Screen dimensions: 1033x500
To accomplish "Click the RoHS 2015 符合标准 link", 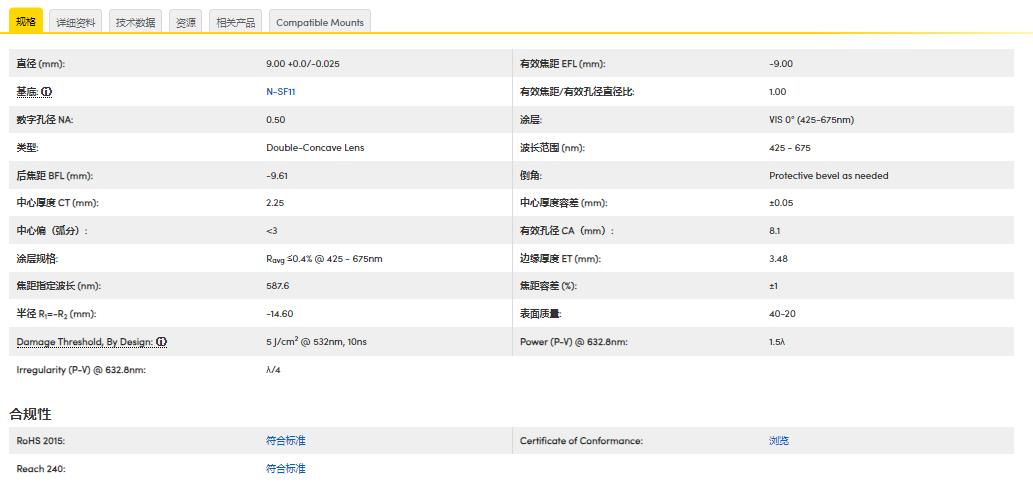I will (x=285, y=441).
